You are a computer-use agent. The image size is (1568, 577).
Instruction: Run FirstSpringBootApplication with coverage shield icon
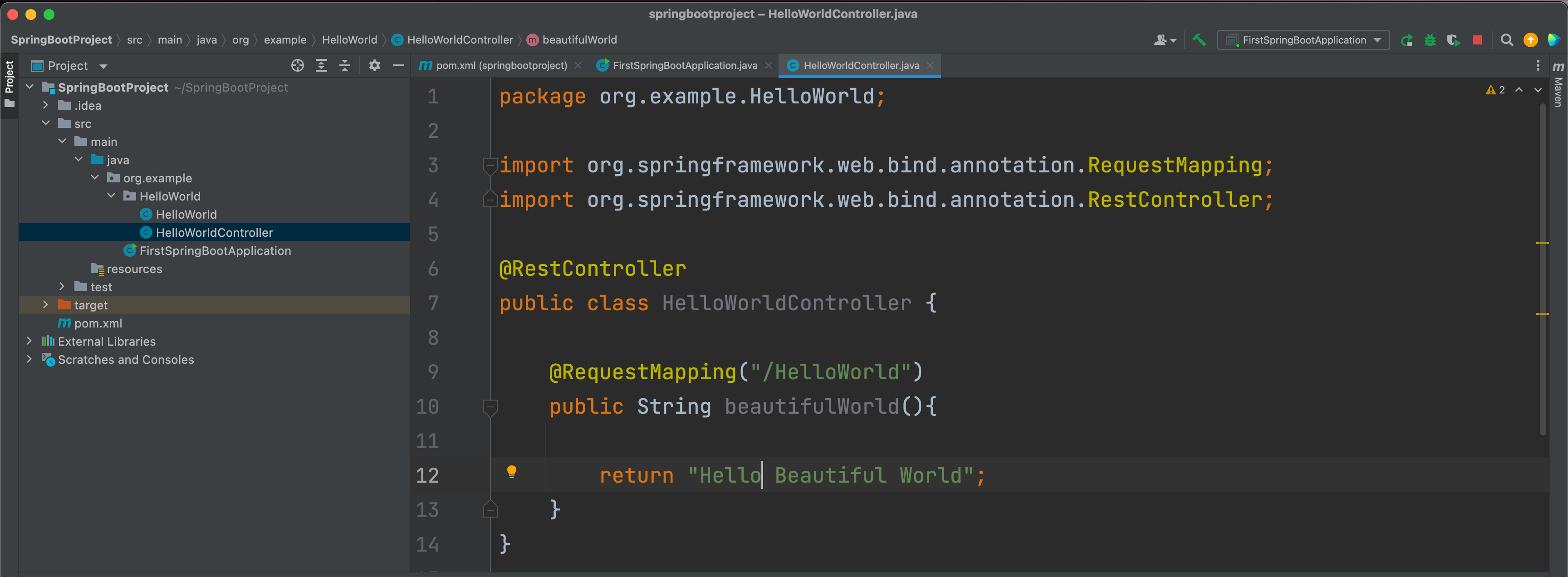[1454, 40]
